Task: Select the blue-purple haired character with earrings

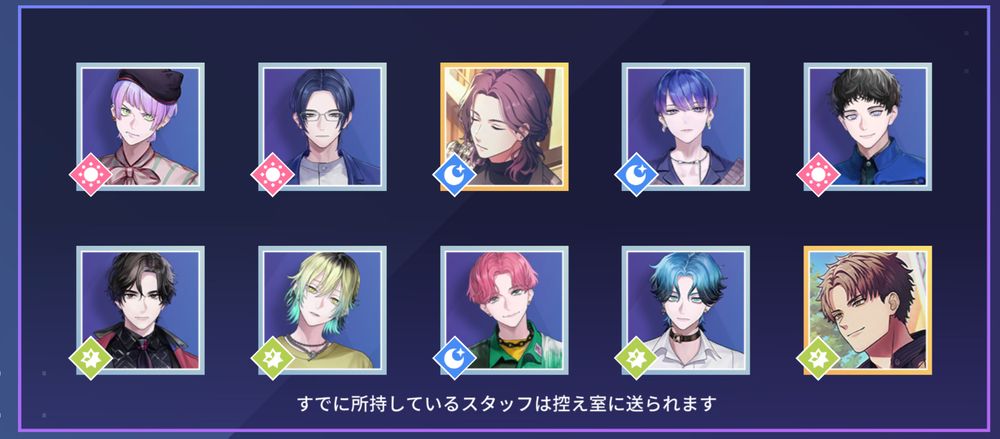Action: click(x=686, y=126)
